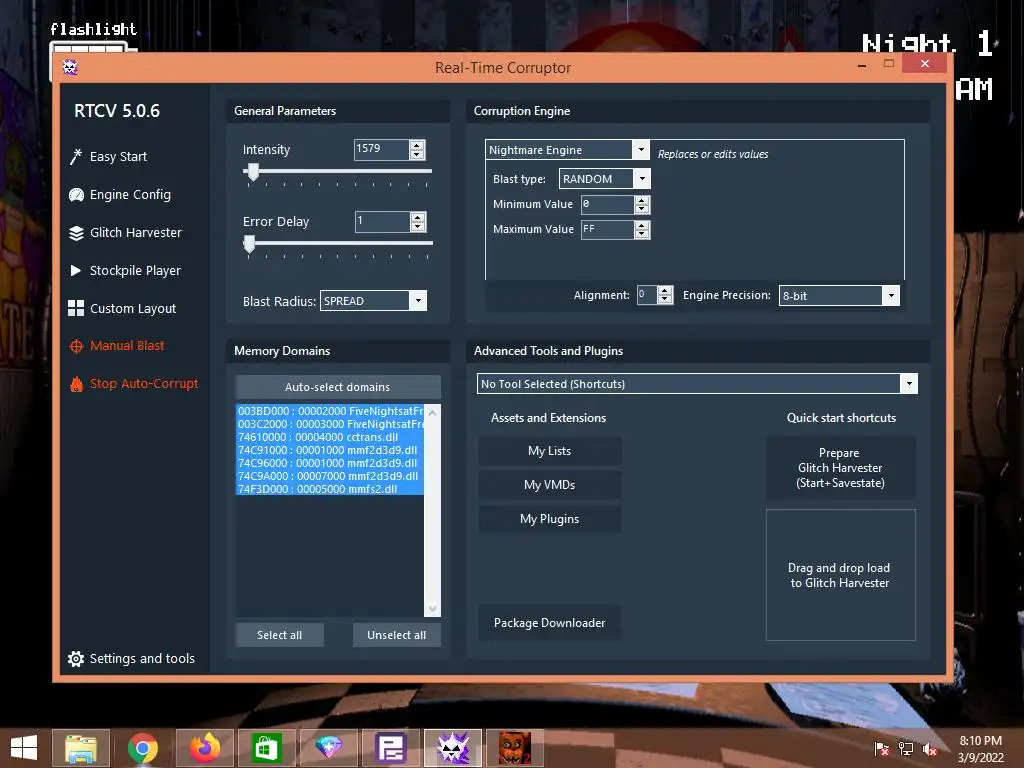Click the network tray icon
Image resolution: width=1024 pixels, height=768 pixels.
pos(906,749)
